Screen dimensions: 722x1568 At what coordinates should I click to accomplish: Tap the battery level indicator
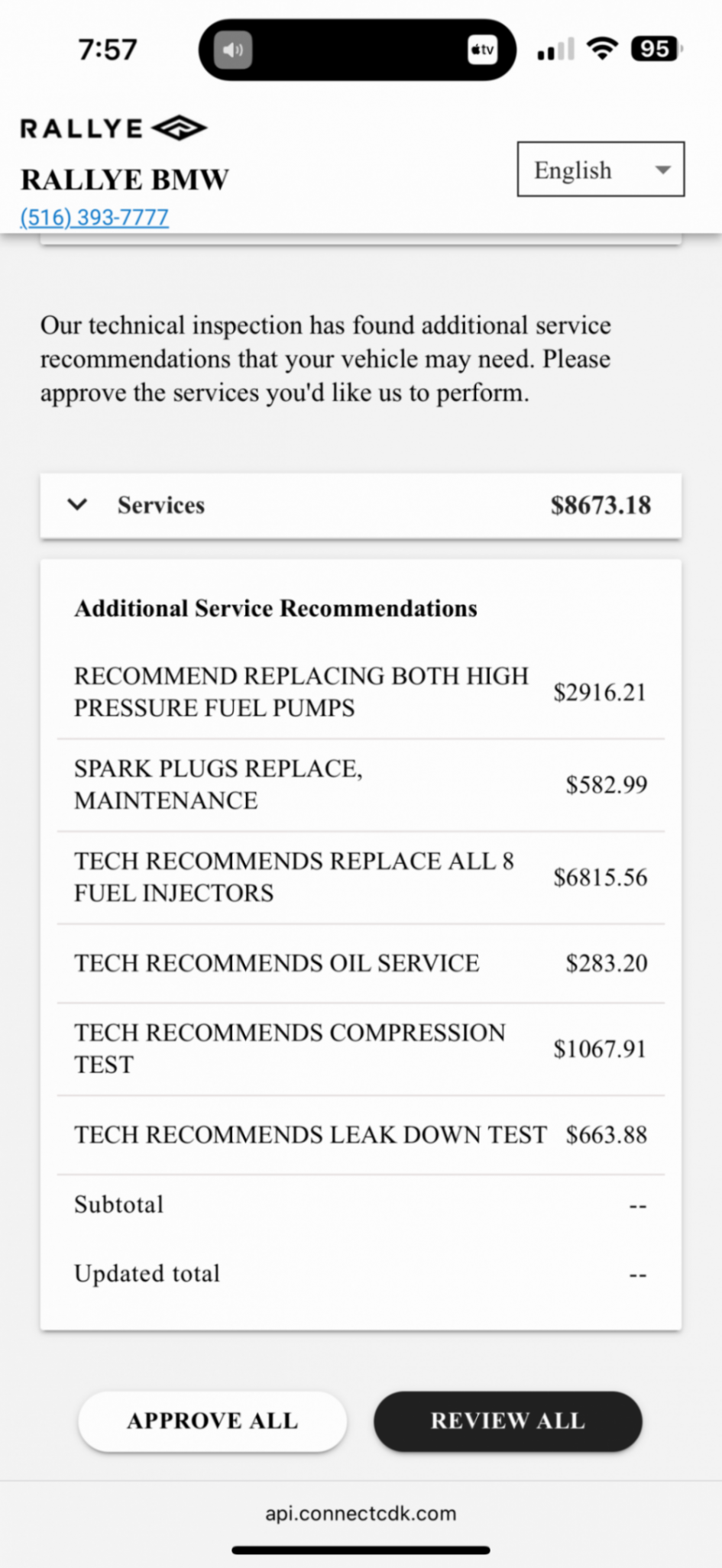click(x=656, y=49)
